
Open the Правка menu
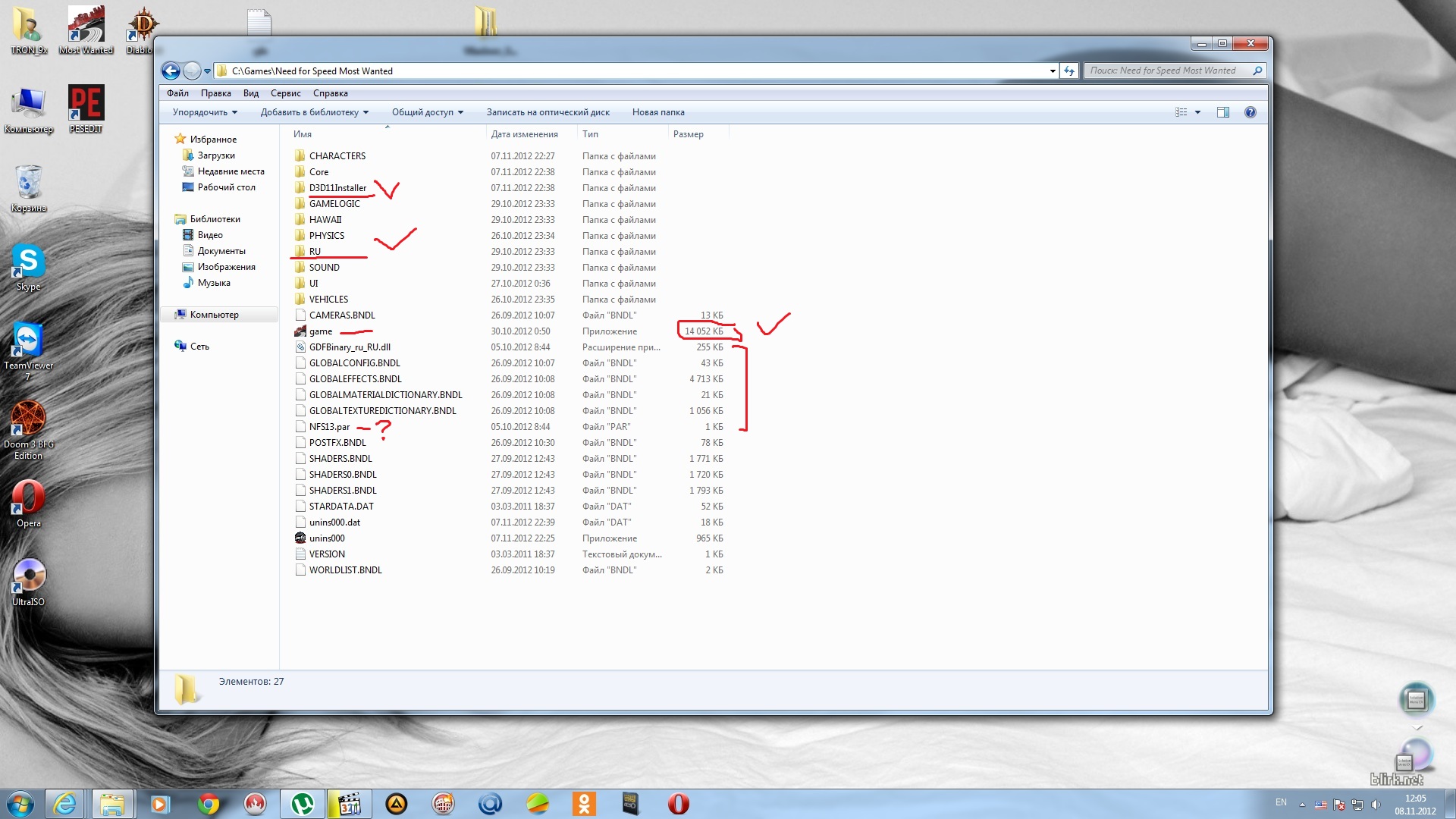coord(216,93)
